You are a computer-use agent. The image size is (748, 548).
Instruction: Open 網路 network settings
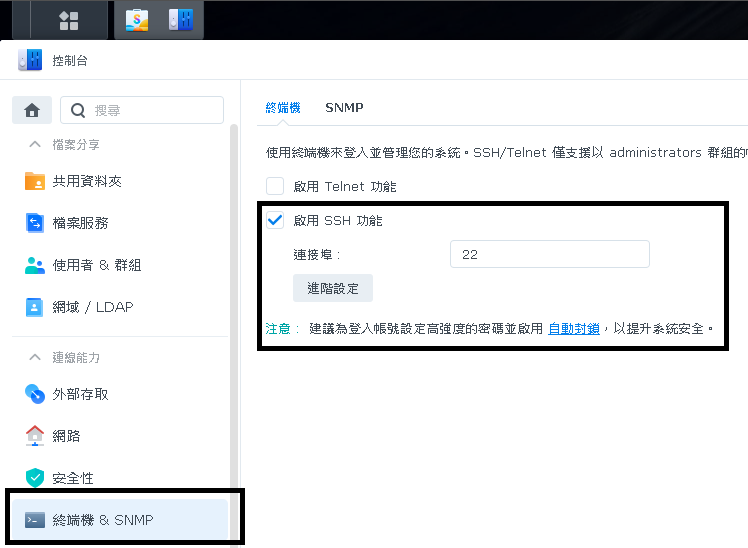click(66, 436)
